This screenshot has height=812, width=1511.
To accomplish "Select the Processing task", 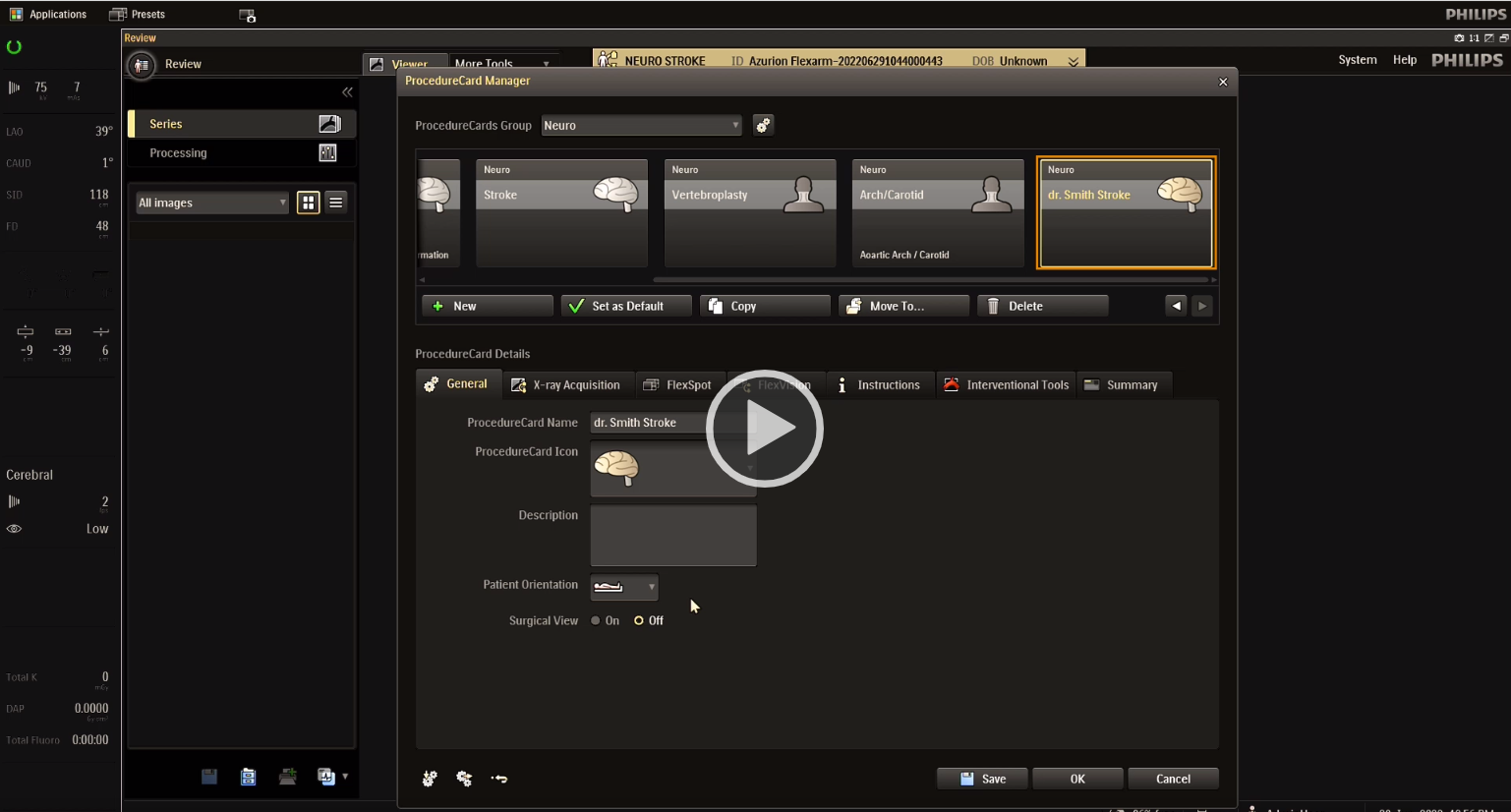I will (x=242, y=153).
